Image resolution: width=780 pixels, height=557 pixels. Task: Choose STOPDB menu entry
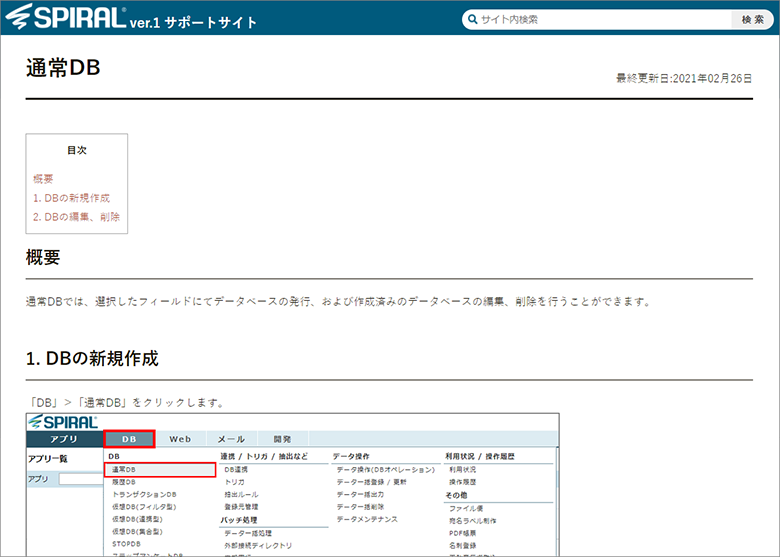point(126,544)
